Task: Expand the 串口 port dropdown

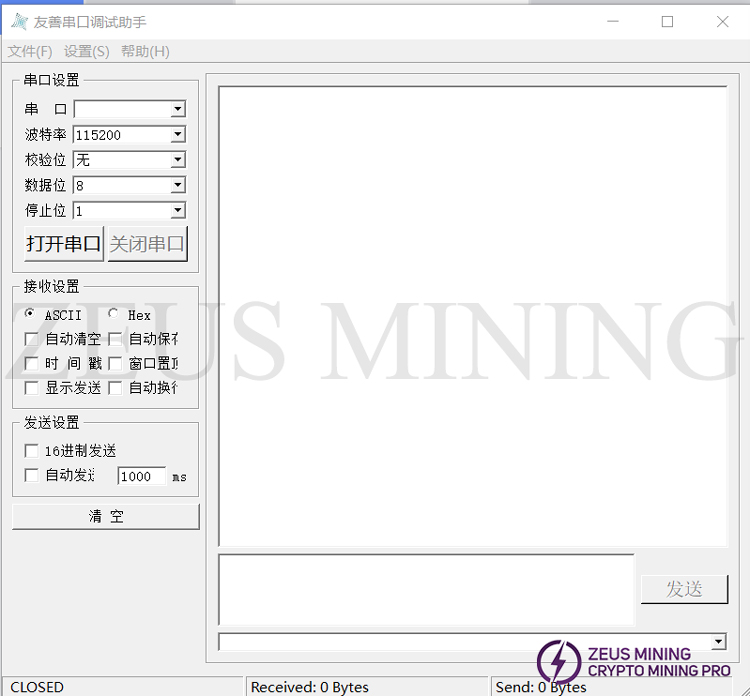Action: click(x=178, y=109)
